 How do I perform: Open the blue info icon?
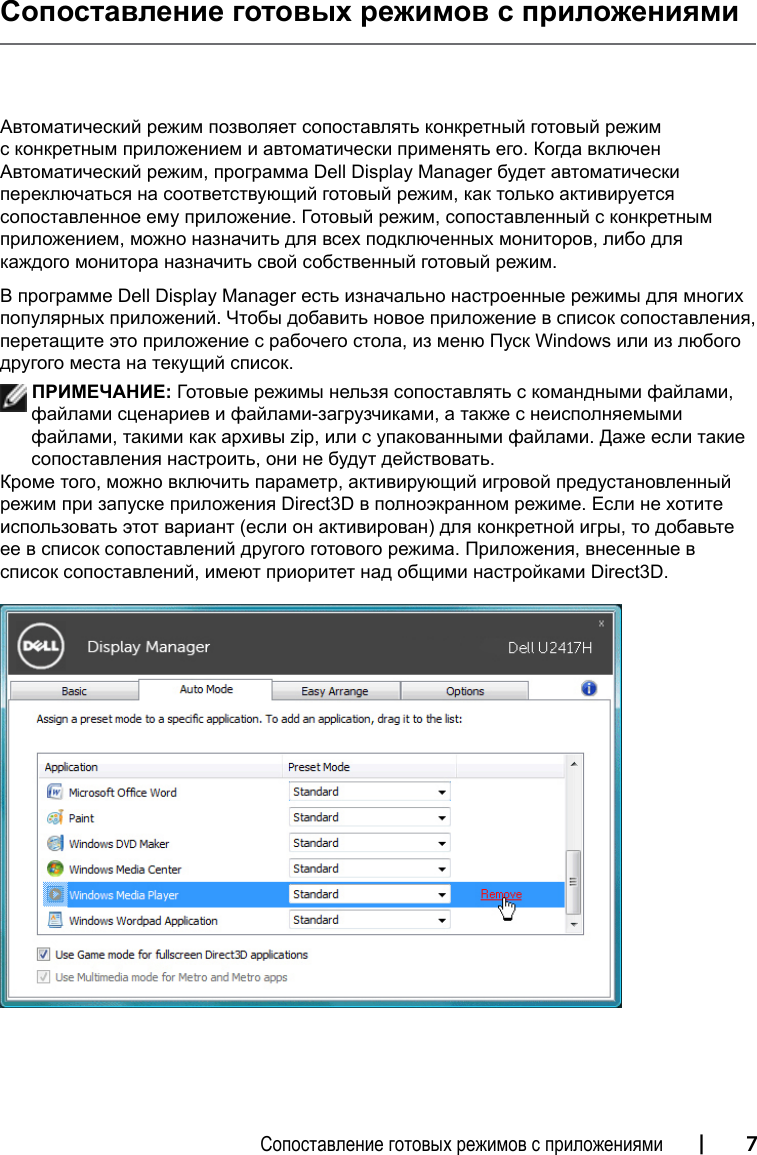[588, 689]
